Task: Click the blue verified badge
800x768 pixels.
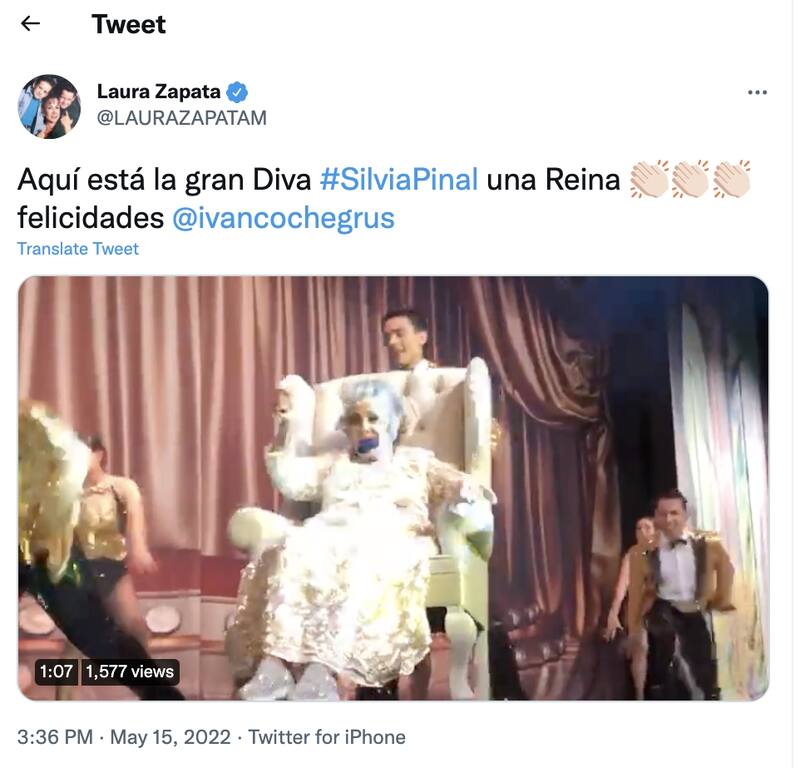Action: 237,92
